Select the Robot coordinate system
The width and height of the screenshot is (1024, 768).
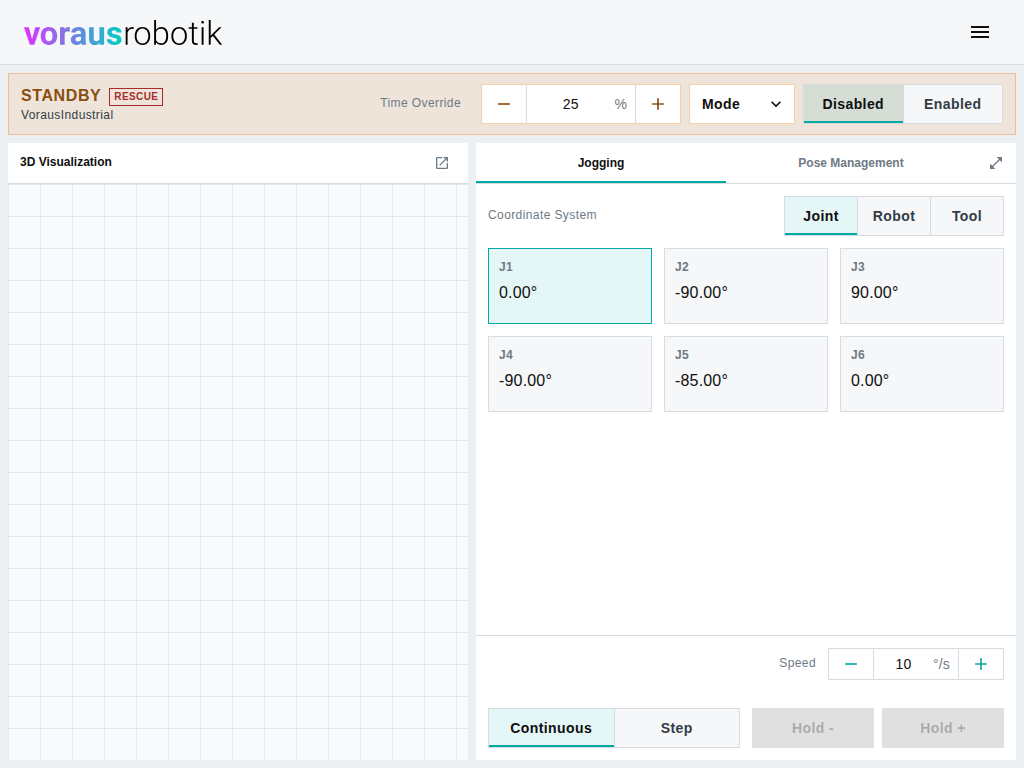point(893,216)
